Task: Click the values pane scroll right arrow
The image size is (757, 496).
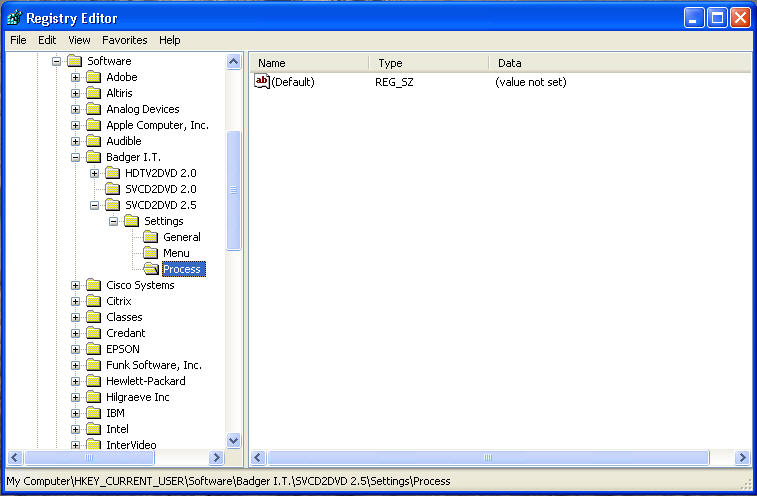Action: point(742,457)
